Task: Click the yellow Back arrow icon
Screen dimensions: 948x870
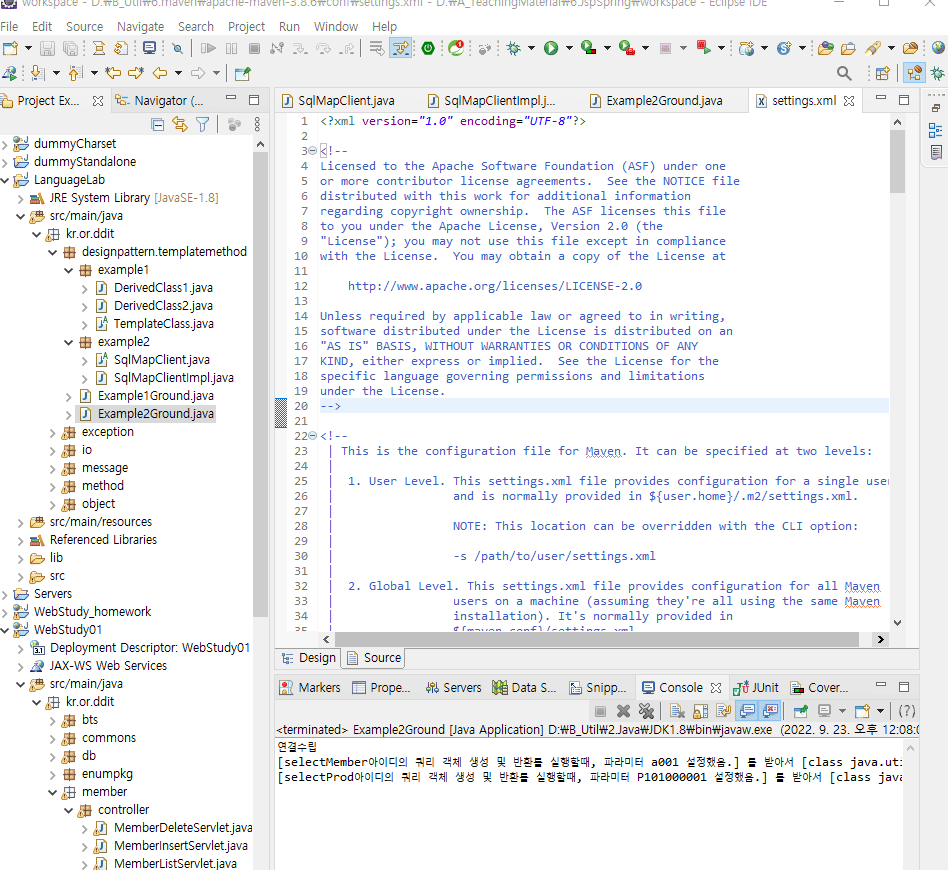Action: [x=160, y=74]
